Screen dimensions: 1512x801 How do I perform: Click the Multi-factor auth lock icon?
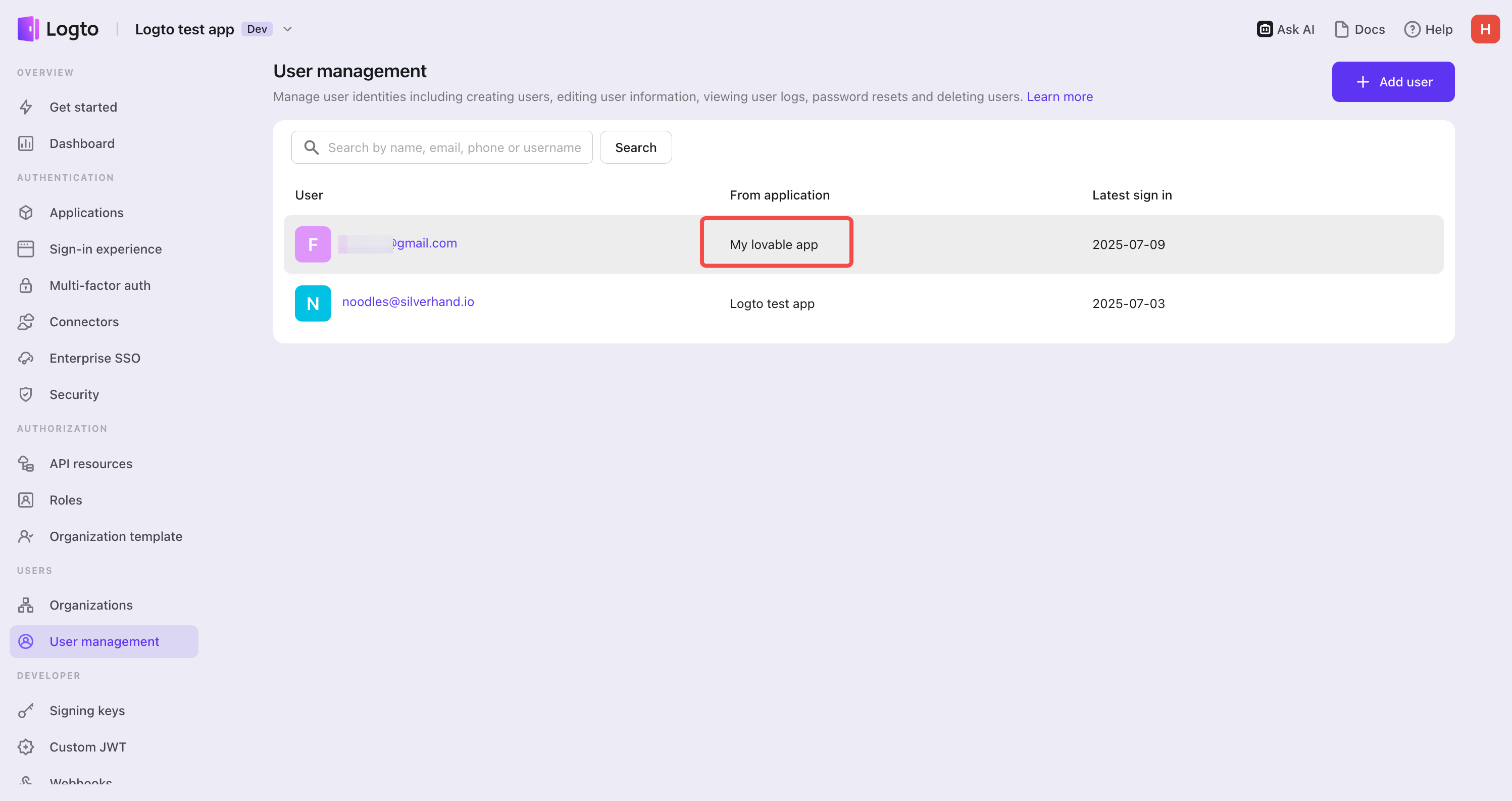pyautogui.click(x=26, y=285)
